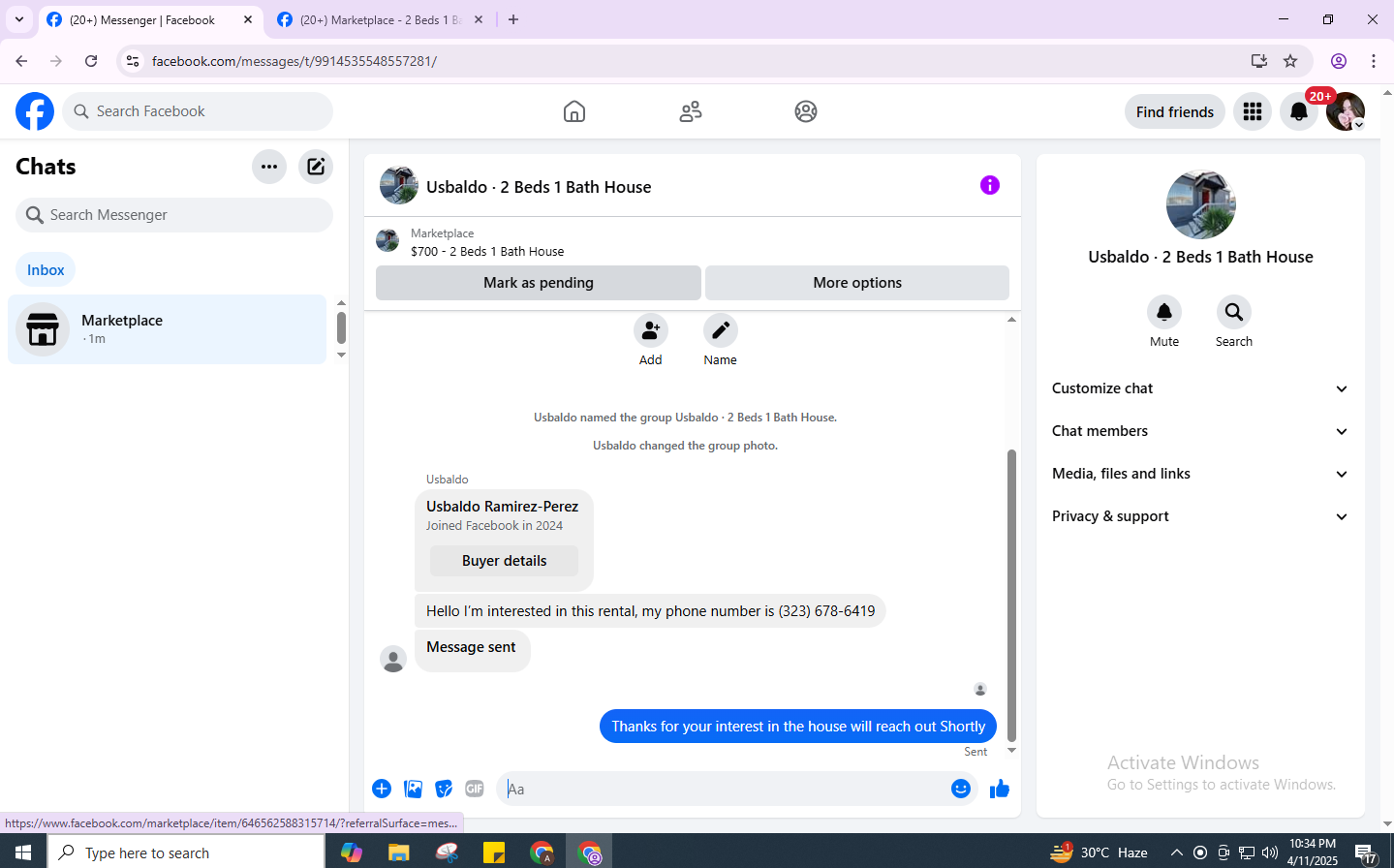Choose a sticker in the composer
The width and height of the screenshot is (1394, 868).
click(444, 789)
